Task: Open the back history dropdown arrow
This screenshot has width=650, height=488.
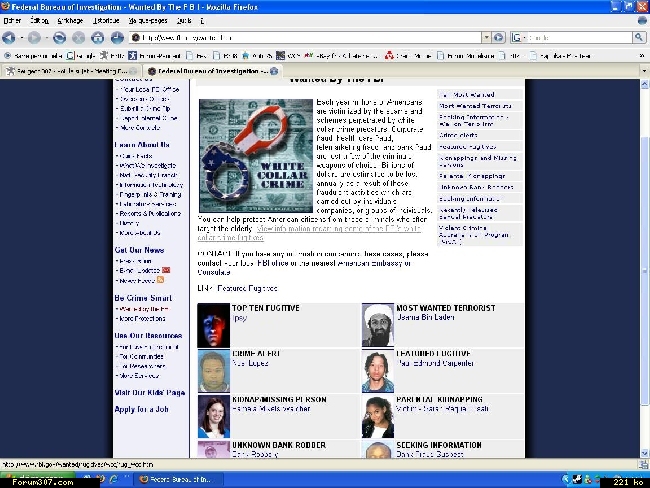Action: click(x=22, y=38)
